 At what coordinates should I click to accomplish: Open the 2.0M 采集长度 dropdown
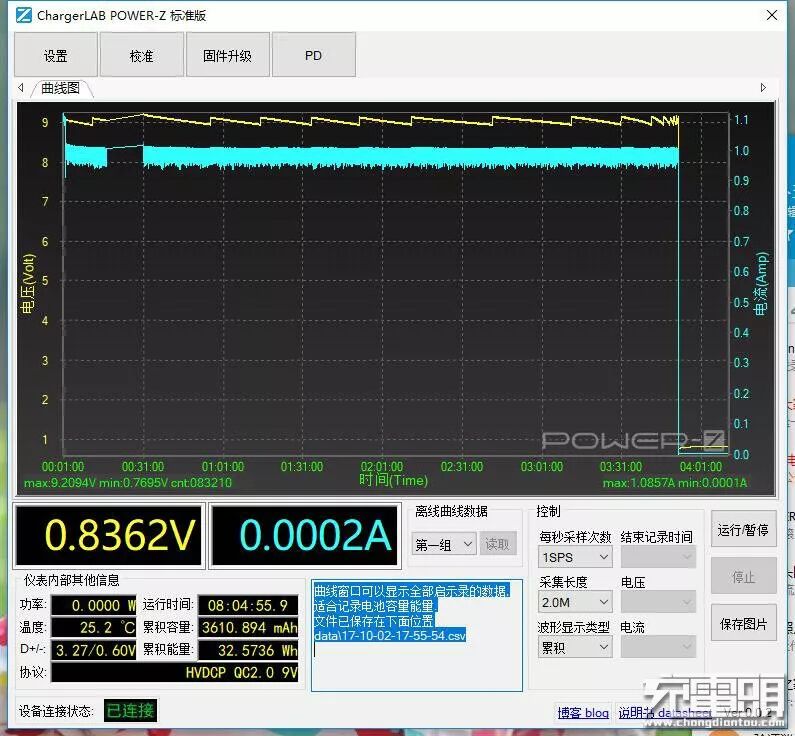coord(574,602)
